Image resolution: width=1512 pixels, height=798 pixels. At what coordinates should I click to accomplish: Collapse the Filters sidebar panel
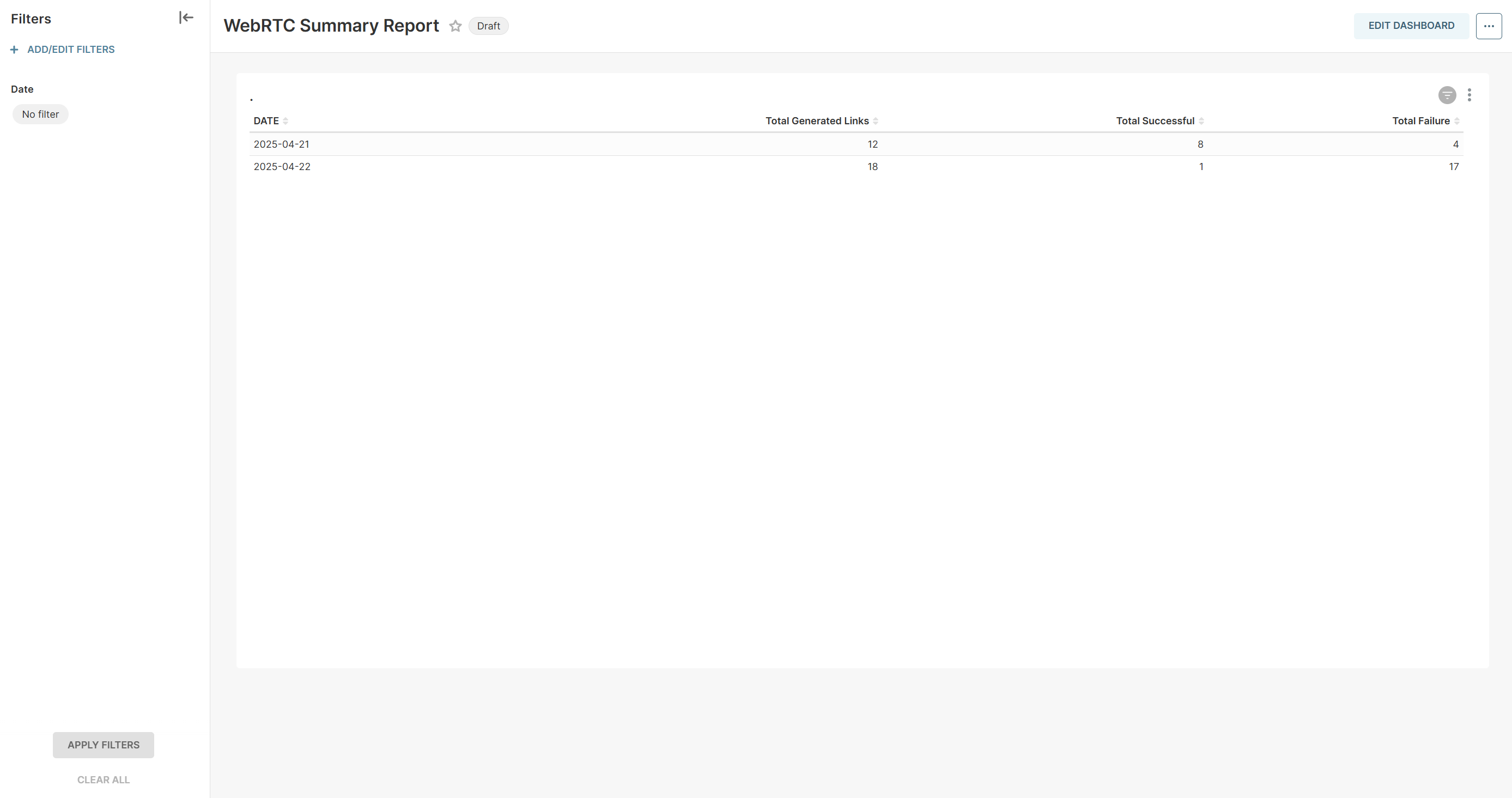186,17
